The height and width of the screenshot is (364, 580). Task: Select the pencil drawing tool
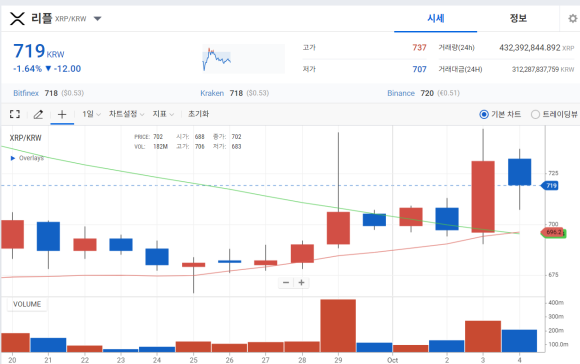[x=38, y=114]
